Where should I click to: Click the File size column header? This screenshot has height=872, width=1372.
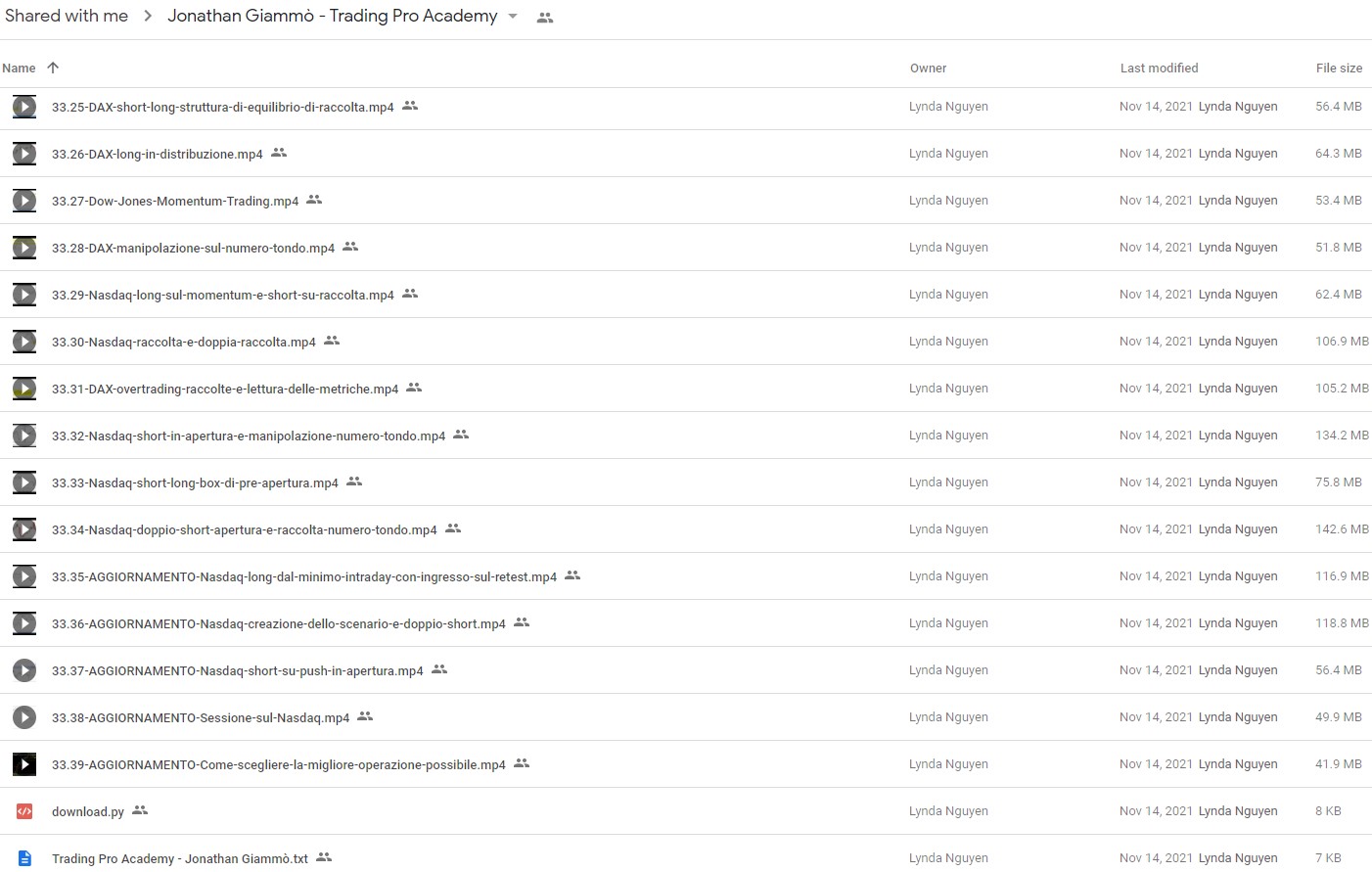[1339, 69]
